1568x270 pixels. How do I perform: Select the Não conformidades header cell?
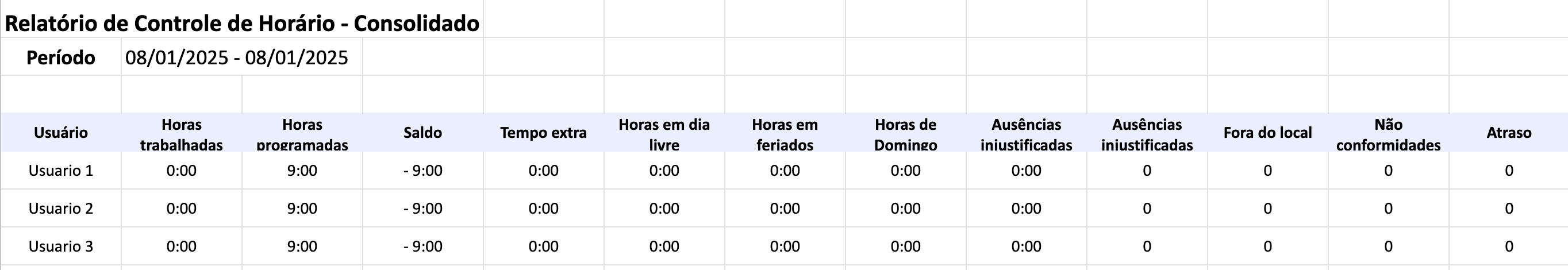click(x=1389, y=132)
